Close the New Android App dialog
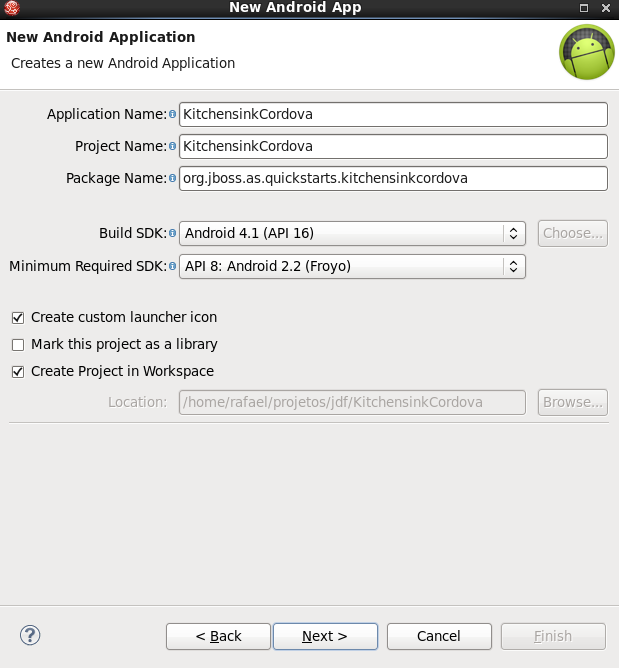This screenshot has width=619, height=668. (605, 8)
